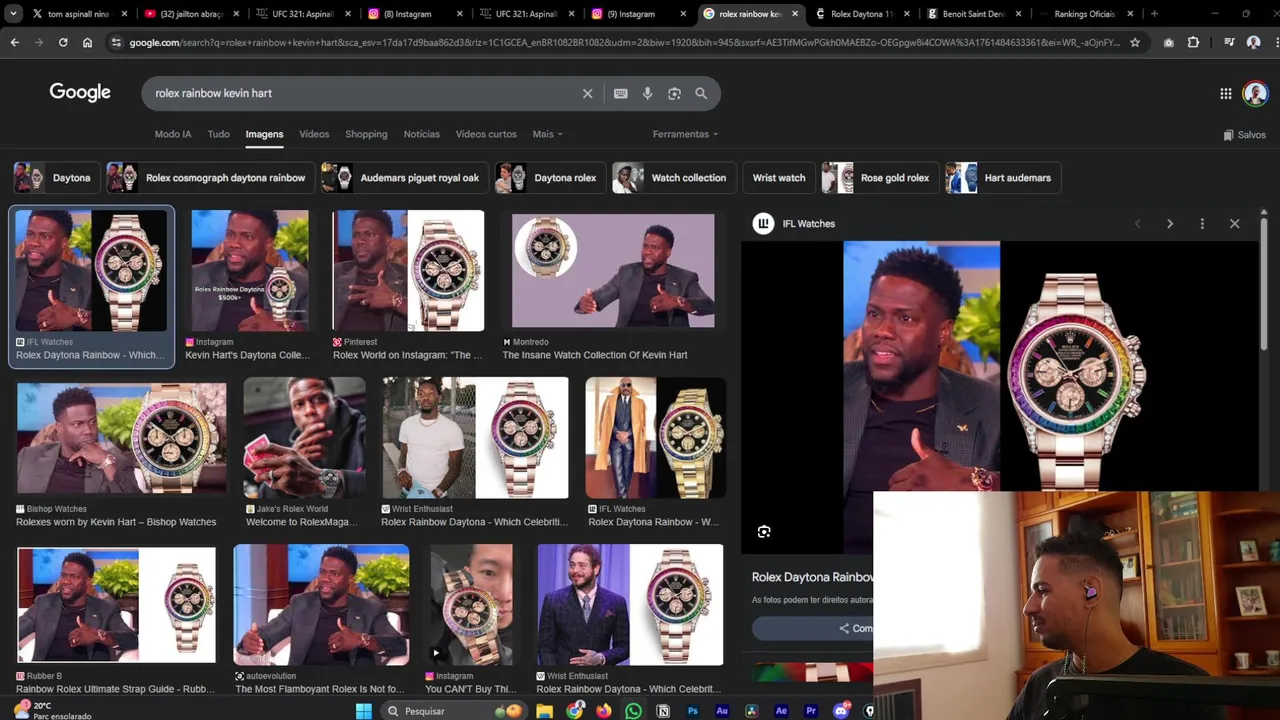Image resolution: width=1280 pixels, height=720 pixels.
Task: Expand the Mais dropdown
Action: tap(547, 134)
